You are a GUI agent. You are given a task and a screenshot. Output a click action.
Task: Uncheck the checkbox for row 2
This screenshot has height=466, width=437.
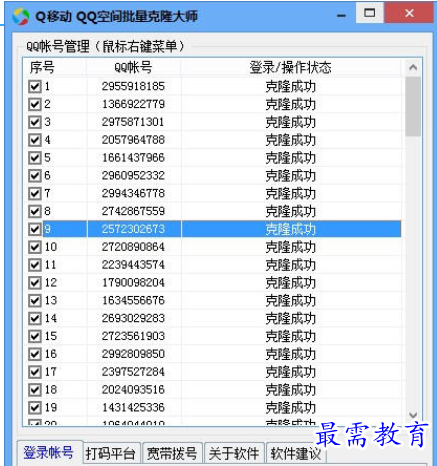click(x=35, y=104)
